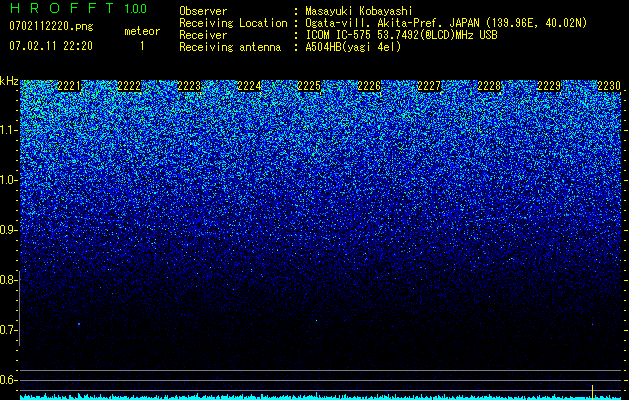
Task: Click the 2221 time marker
Action: click(69, 86)
